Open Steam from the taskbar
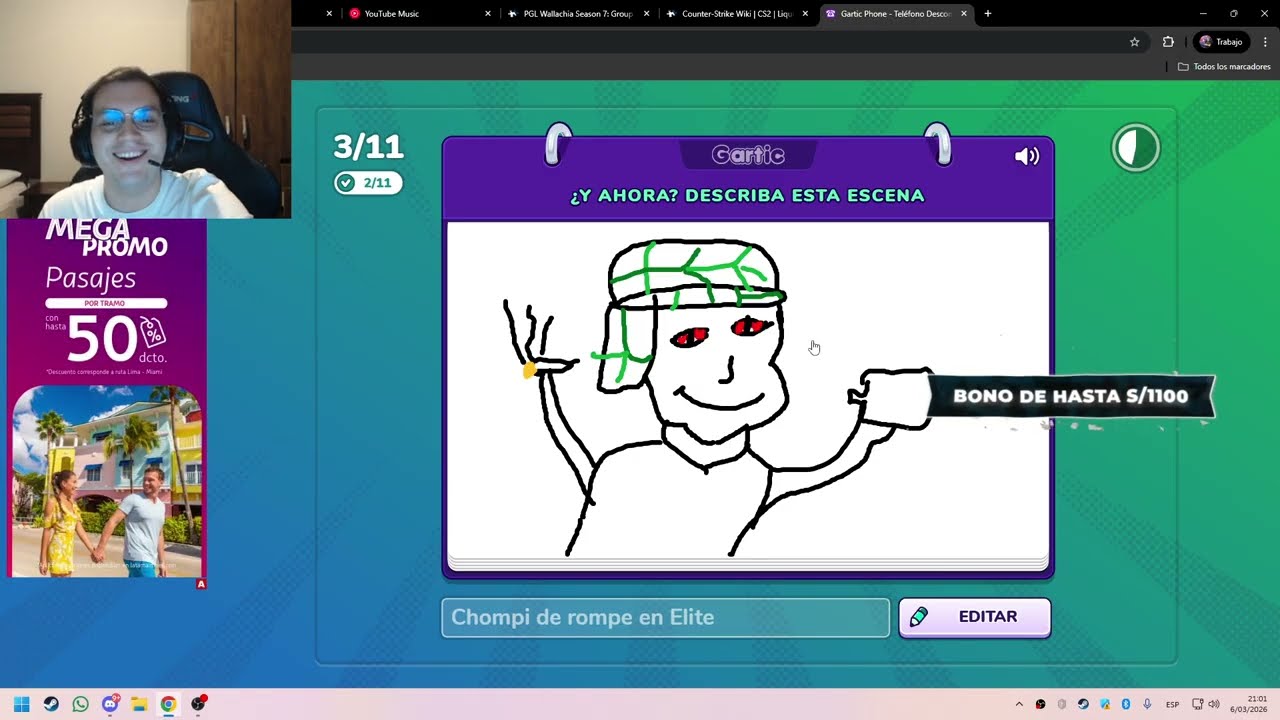 coord(51,704)
